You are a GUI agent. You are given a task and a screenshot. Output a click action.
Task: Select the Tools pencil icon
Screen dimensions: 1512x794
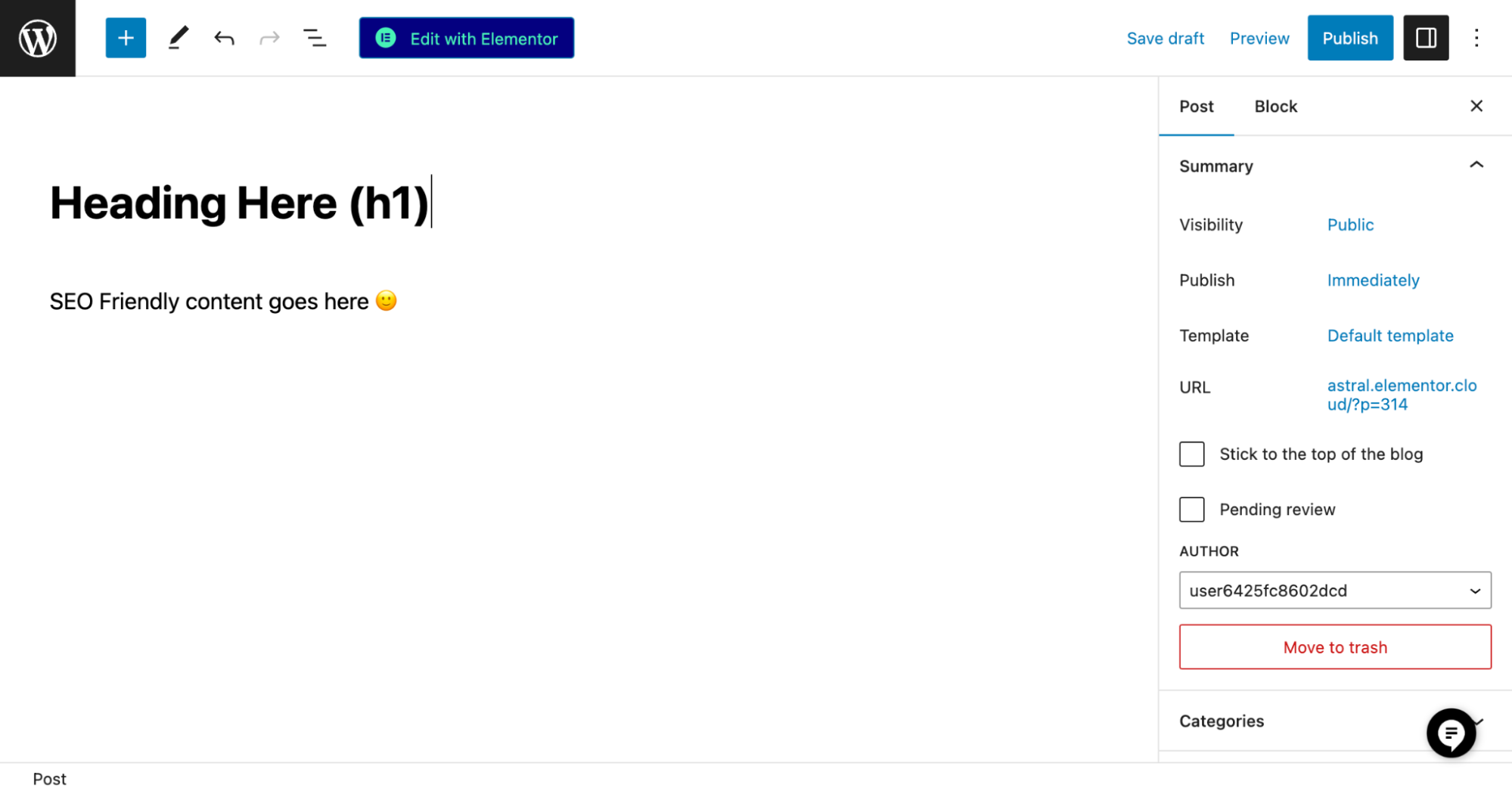click(x=178, y=38)
